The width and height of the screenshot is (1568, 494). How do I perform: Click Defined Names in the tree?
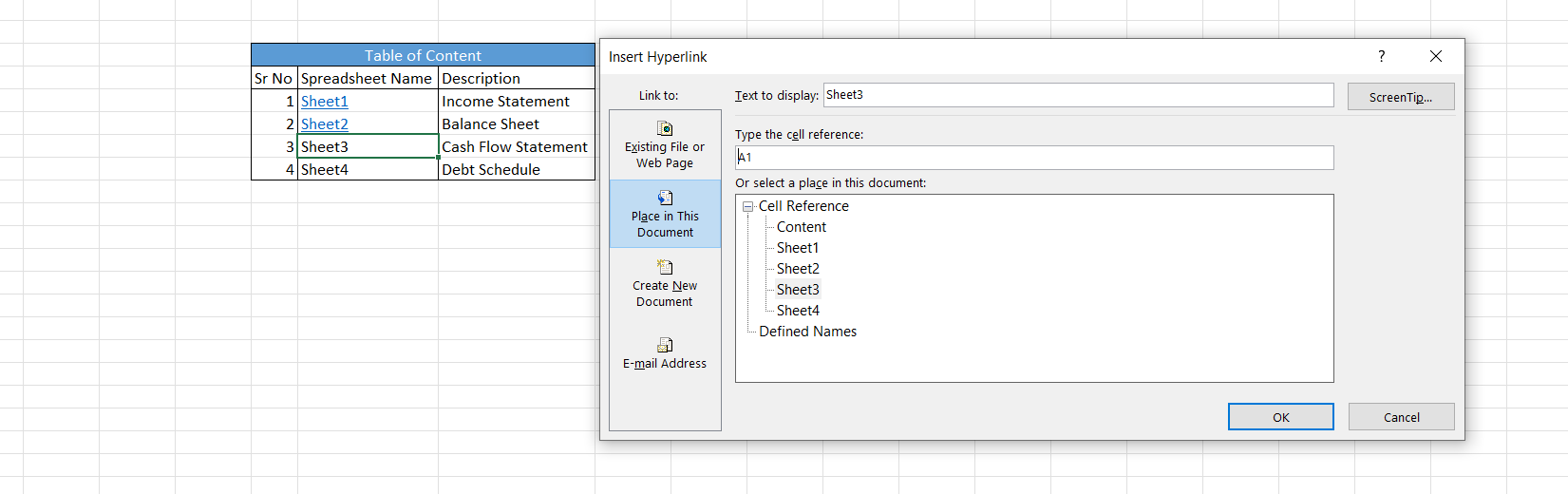[x=807, y=332]
